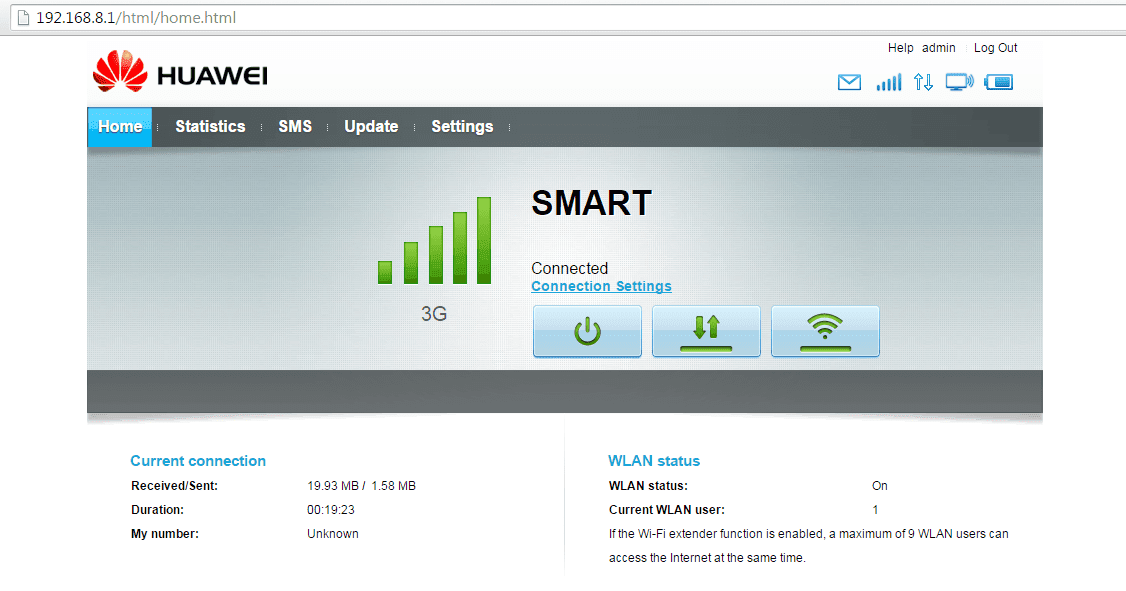Click the My number value Unknown

(x=332, y=534)
